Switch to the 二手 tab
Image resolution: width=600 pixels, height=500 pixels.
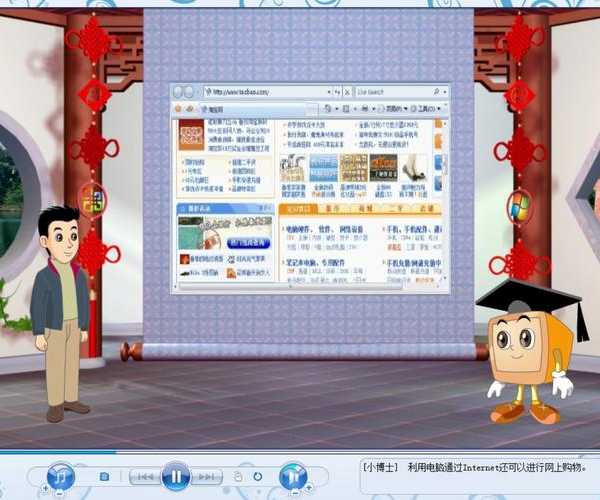pos(396,209)
